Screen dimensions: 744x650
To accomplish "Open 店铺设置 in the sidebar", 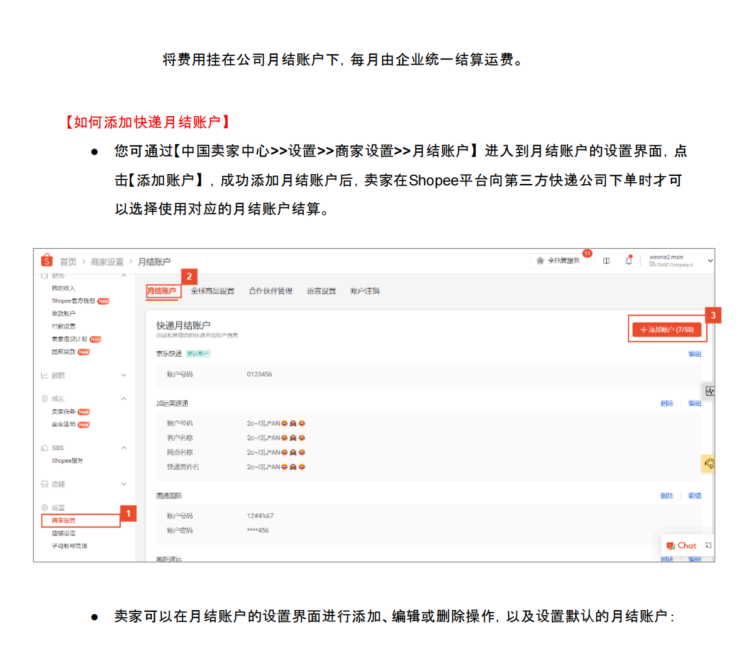I will pyautogui.click(x=63, y=533).
